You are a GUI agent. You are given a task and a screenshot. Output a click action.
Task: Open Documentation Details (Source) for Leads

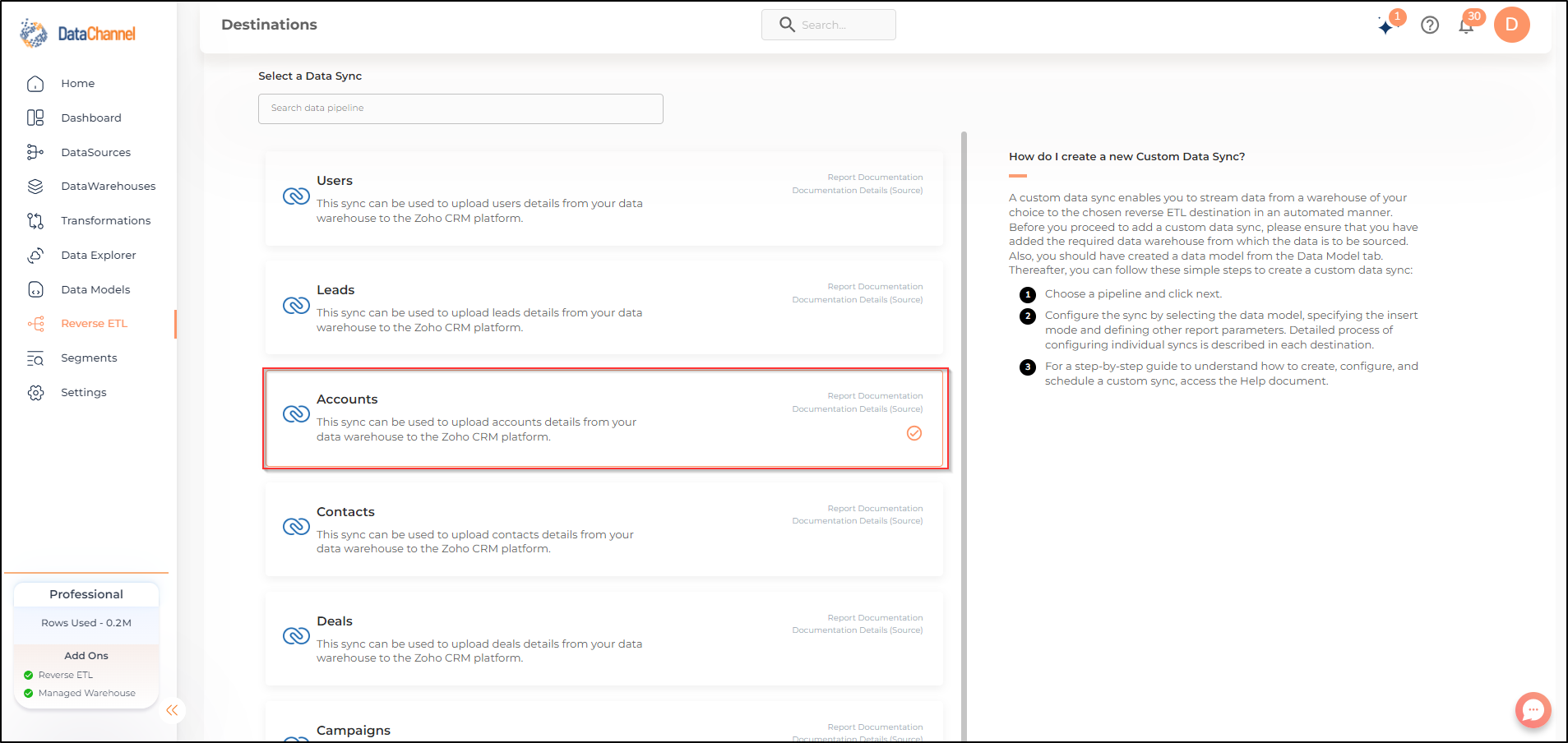coord(858,300)
